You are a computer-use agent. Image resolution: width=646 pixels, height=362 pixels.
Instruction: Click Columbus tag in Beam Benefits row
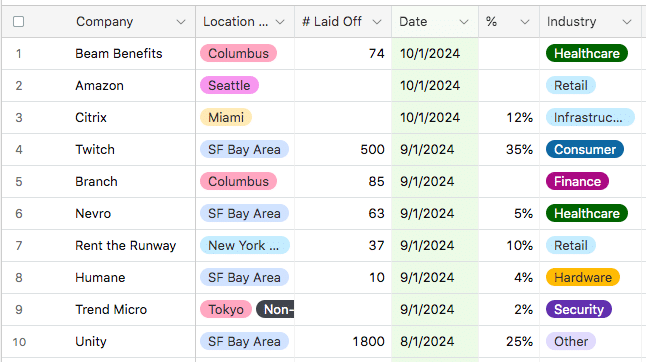tap(238, 53)
